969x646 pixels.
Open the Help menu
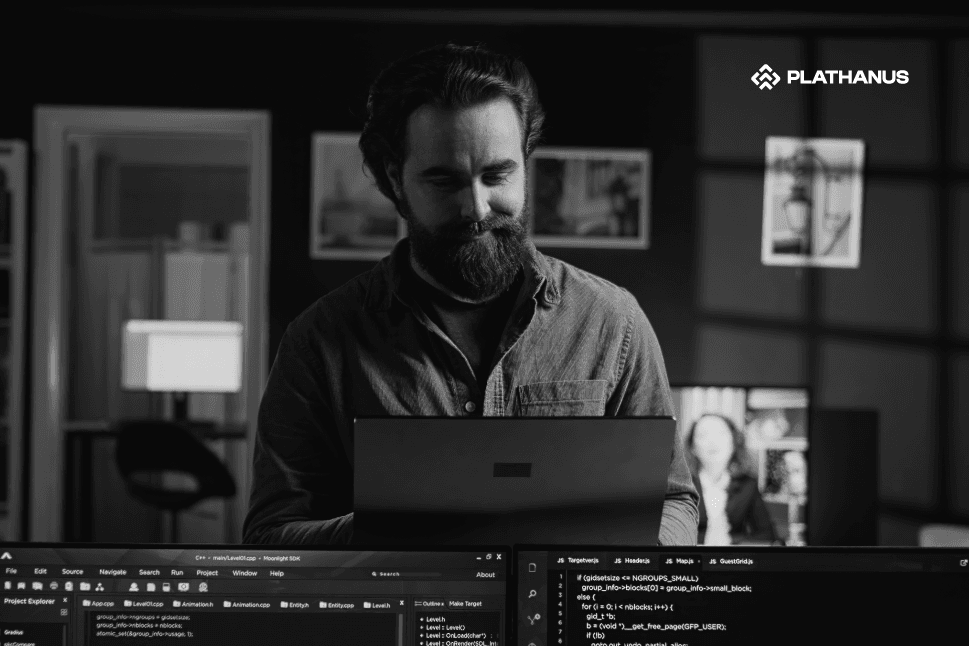[277, 574]
